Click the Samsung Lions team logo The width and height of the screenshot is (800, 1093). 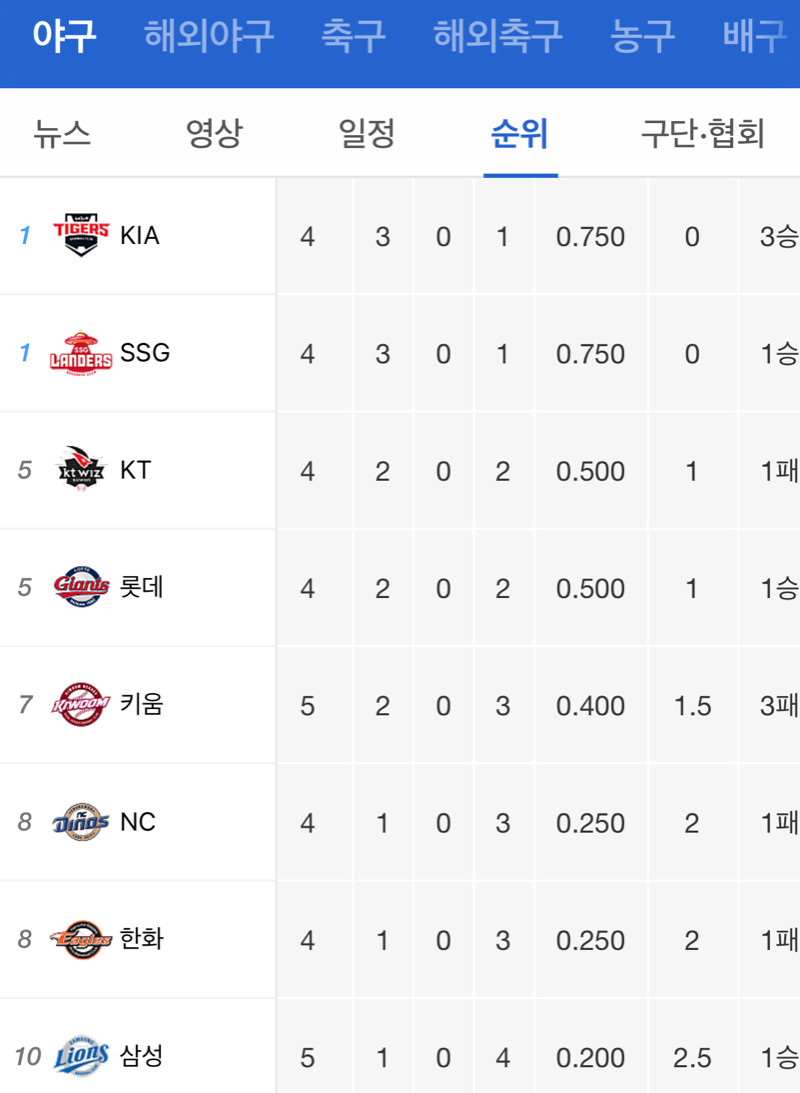tap(82, 1055)
